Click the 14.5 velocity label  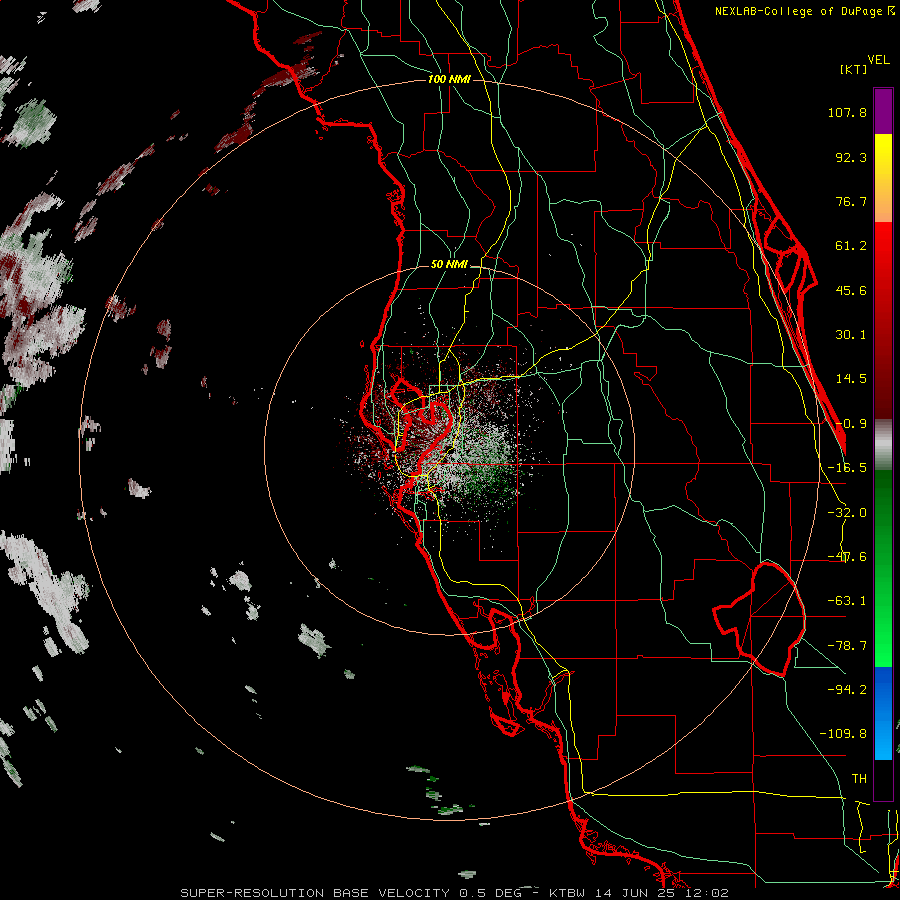pos(851,379)
